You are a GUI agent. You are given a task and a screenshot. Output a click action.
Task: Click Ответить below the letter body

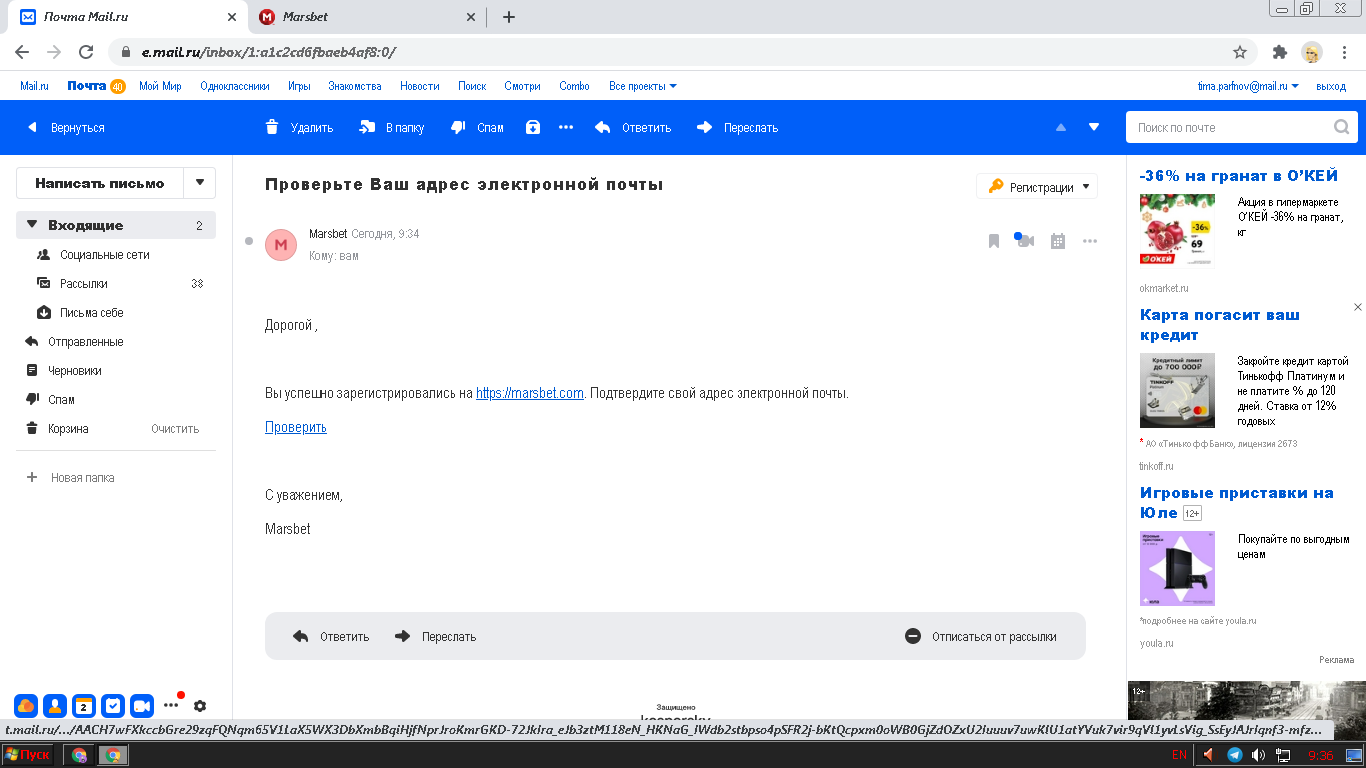(x=331, y=636)
